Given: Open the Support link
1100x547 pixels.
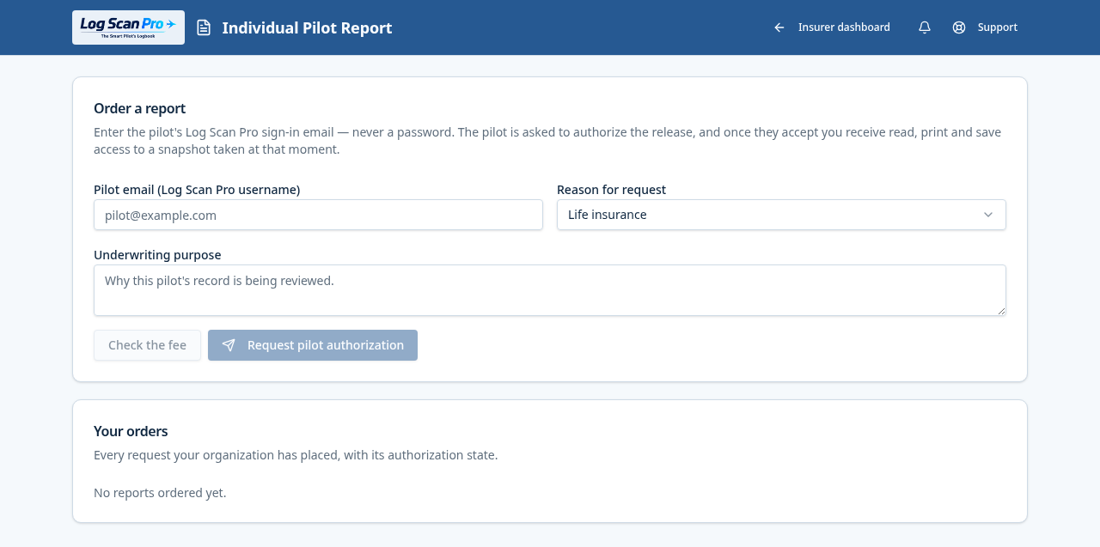Looking at the screenshot, I should pyautogui.click(x=998, y=27).
